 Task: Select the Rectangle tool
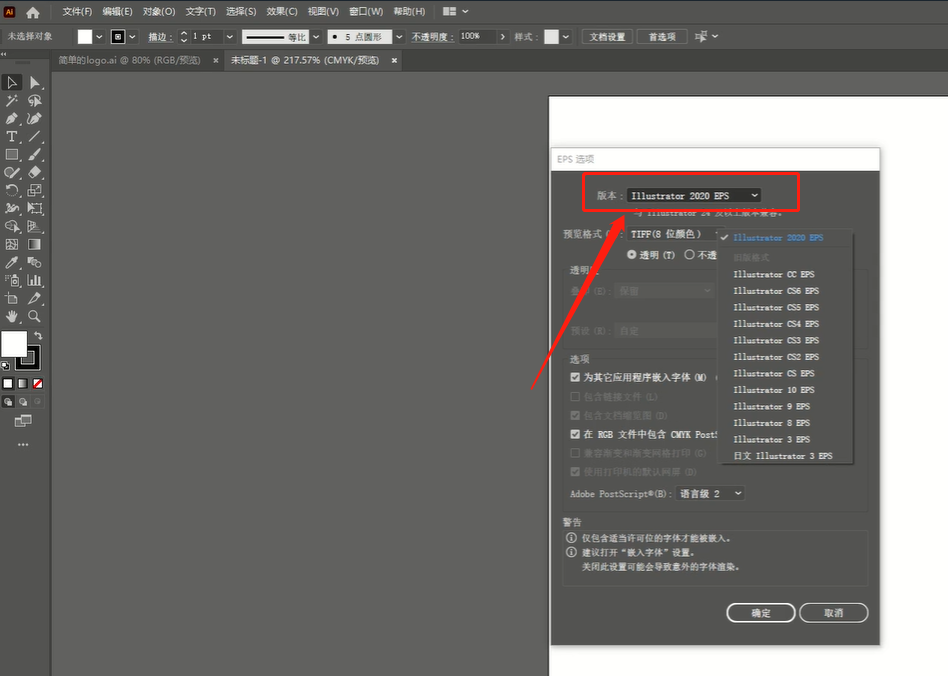pos(11,155)
